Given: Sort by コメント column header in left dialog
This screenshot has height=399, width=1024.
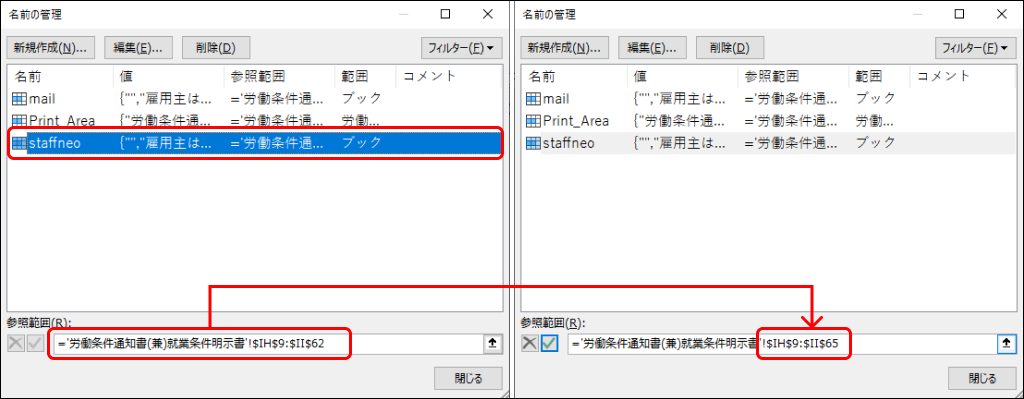Looking at the screenshot, I should click(x=449, y=76).
